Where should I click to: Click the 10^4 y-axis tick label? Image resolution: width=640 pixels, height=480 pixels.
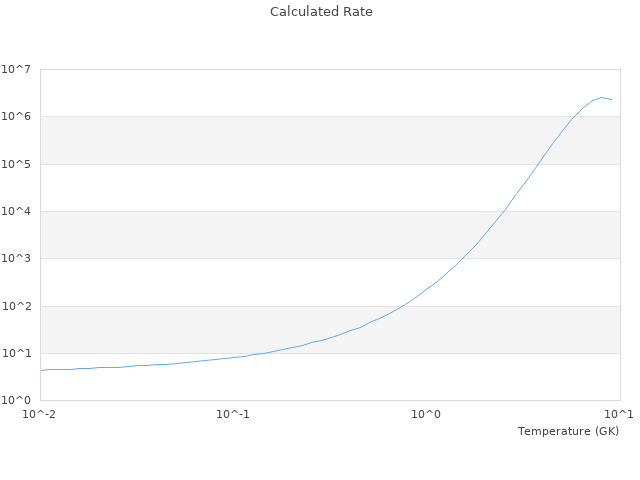16,212
